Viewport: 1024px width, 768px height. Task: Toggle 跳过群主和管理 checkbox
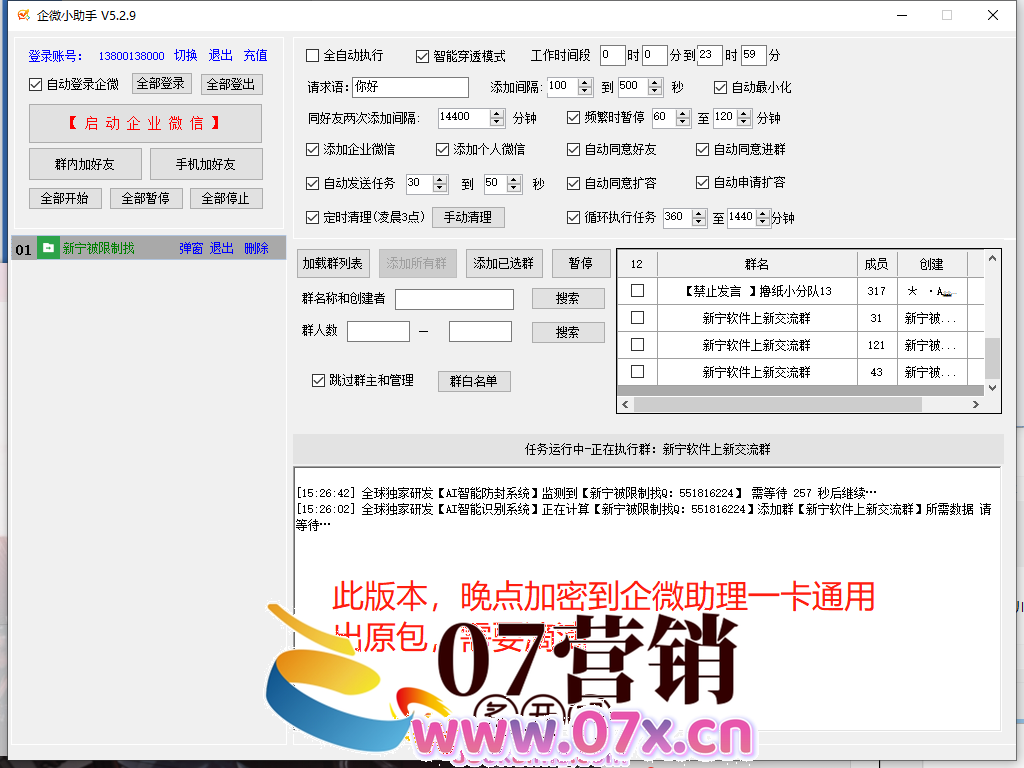318,380
